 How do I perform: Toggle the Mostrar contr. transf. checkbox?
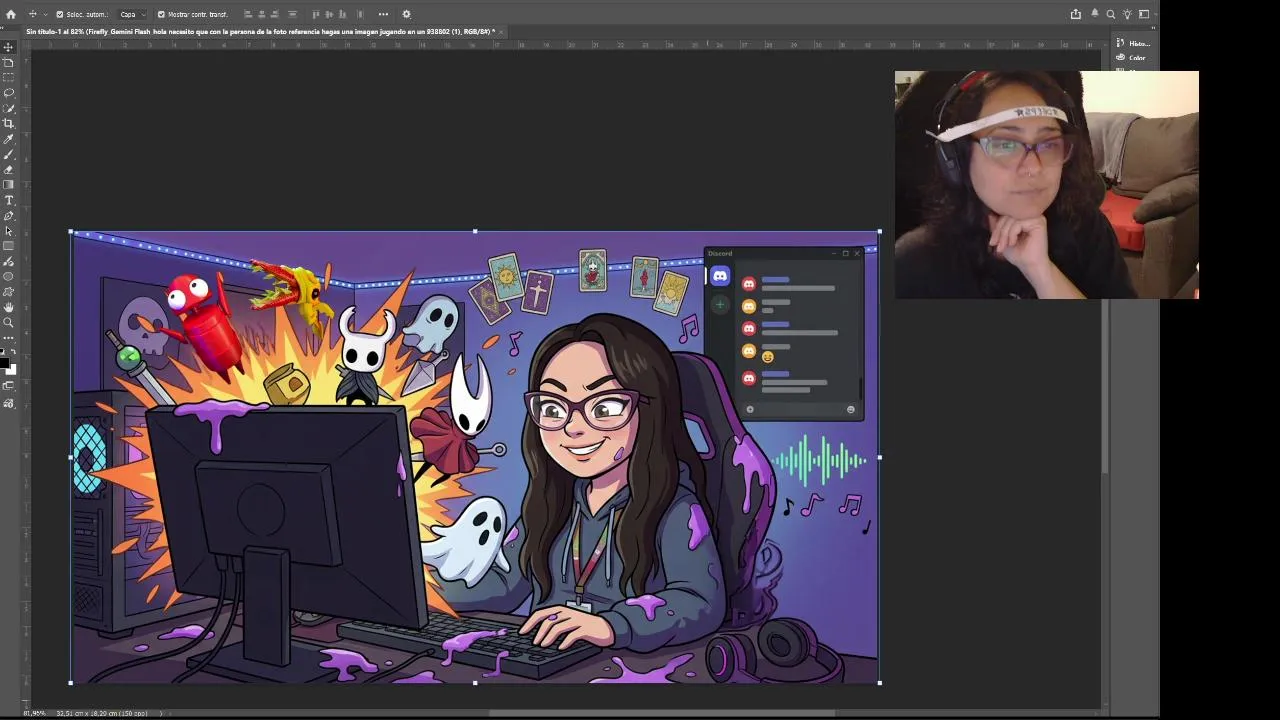coord(161,14)
